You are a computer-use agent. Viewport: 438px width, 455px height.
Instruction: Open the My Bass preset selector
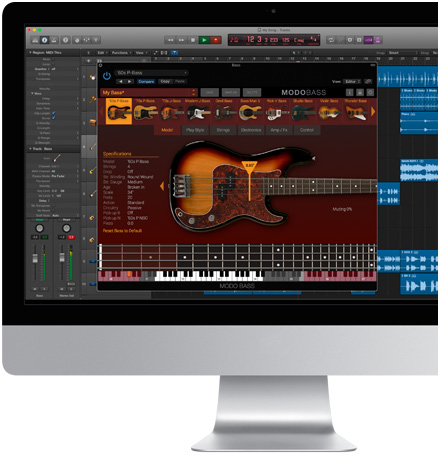(149, 92)
